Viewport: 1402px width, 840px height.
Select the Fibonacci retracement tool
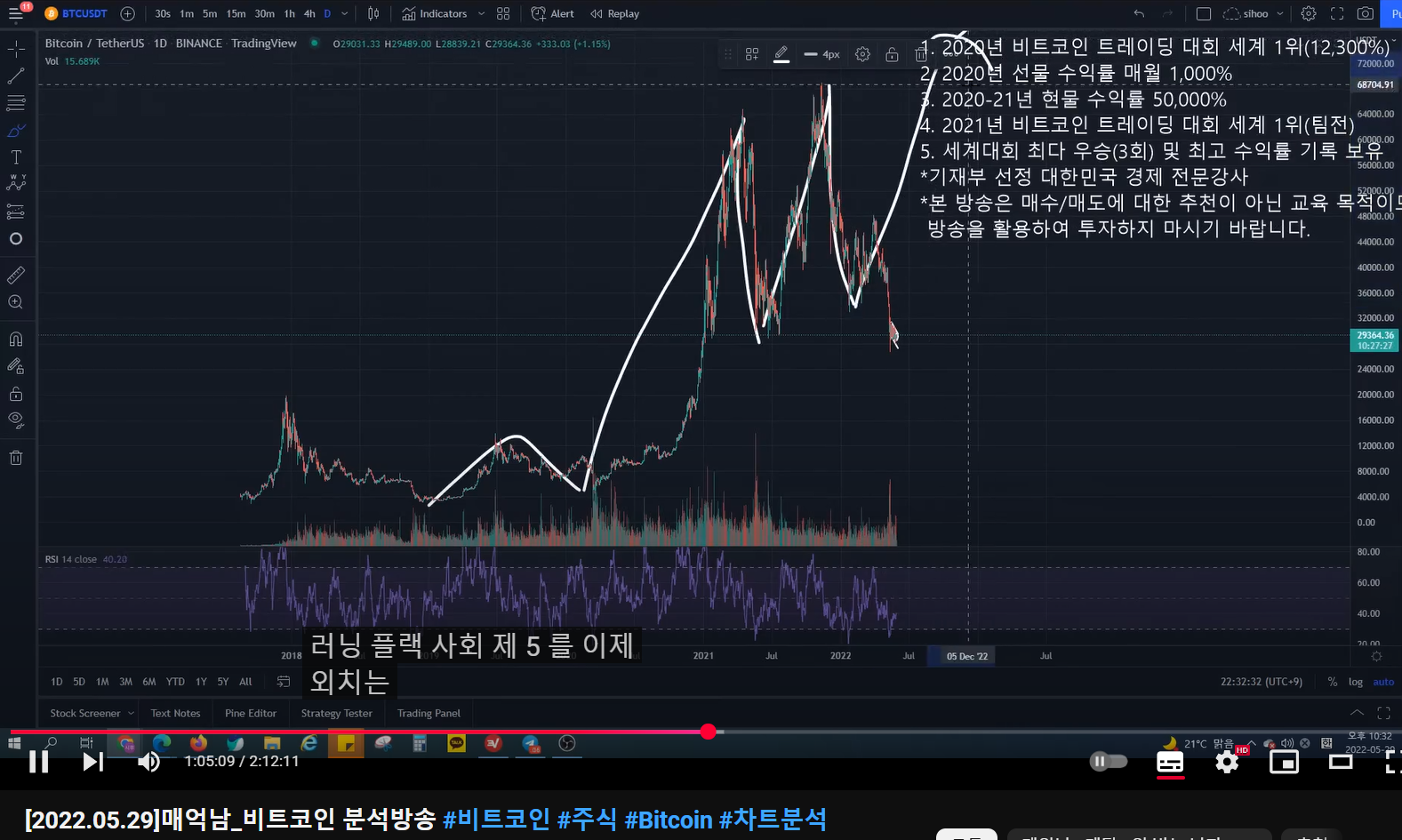tap(16, 103)
